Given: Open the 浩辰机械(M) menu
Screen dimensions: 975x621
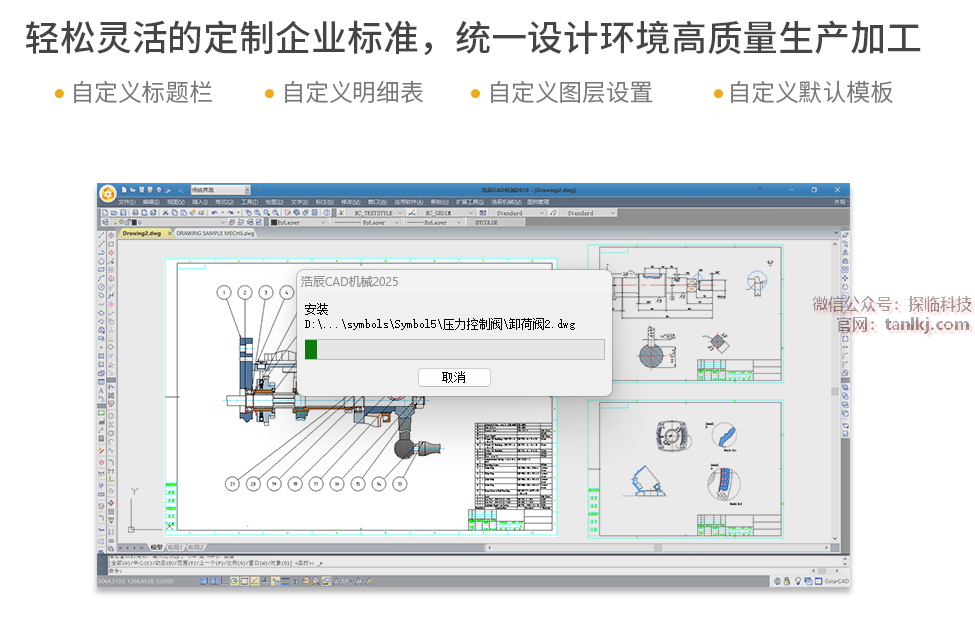Looking at the screenshot, I should (x=507, y=202).
